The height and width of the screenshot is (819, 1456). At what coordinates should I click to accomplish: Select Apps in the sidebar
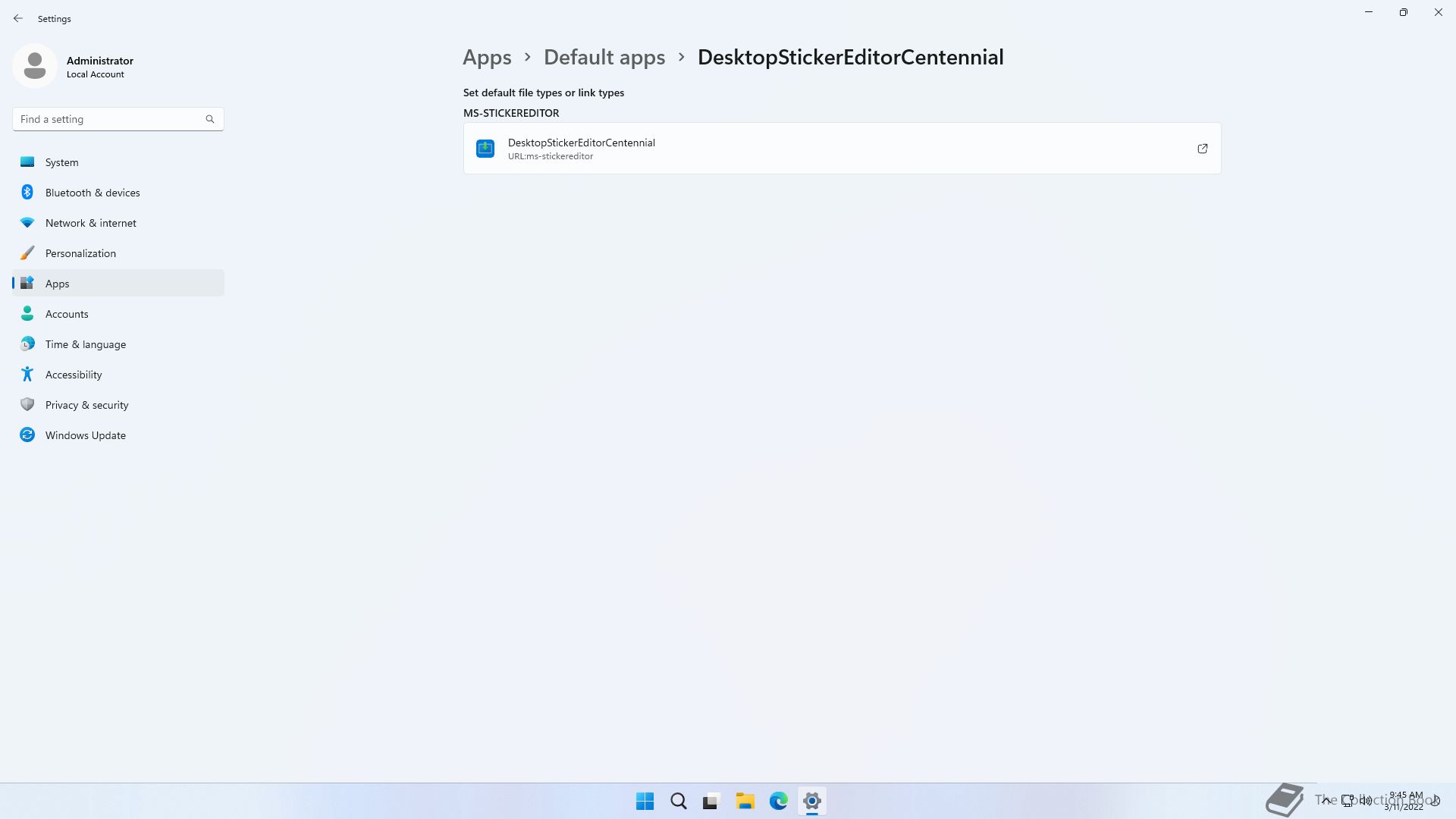tap(118, 283)
